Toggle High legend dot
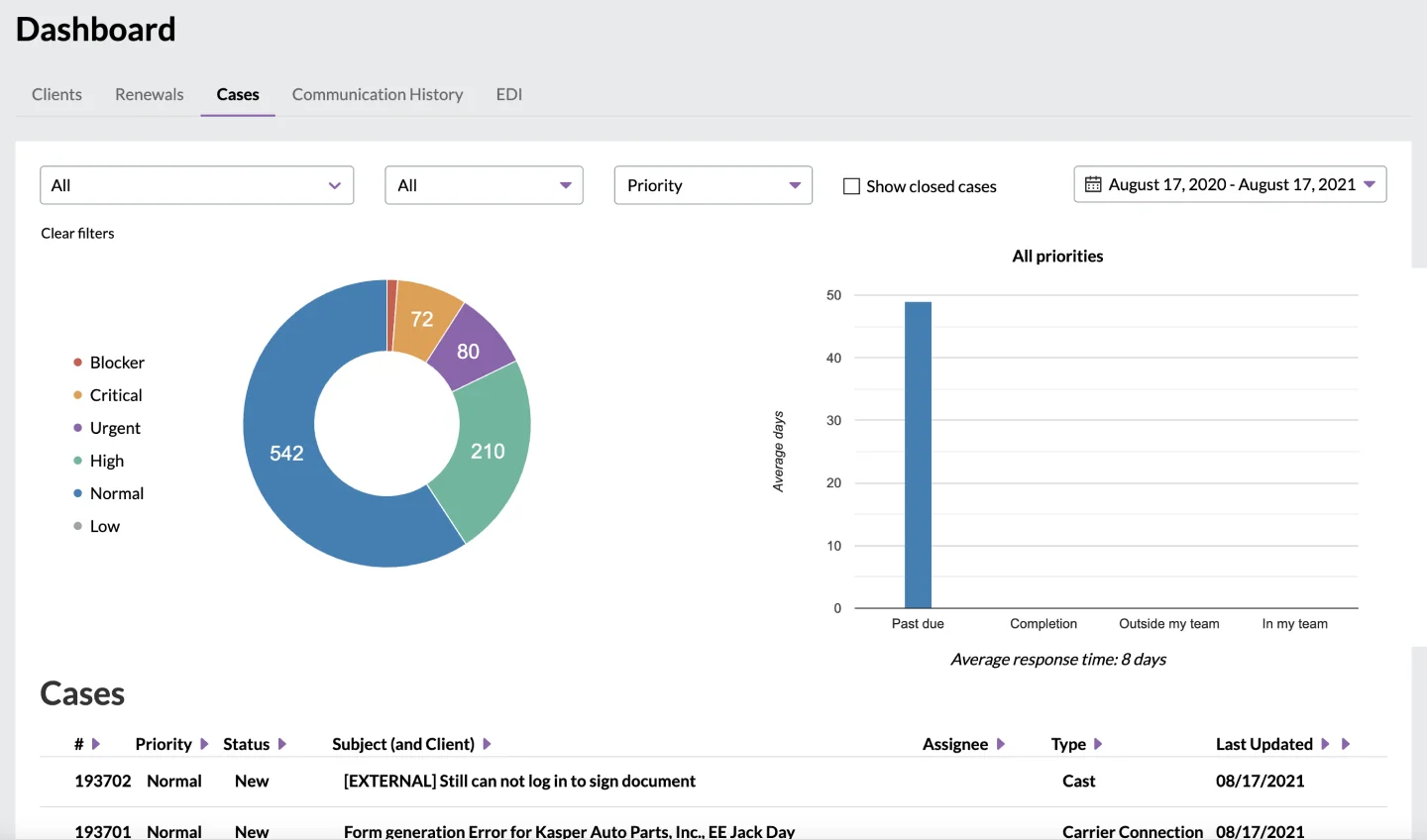The width and height of the screenshot is (1427, 840). 77,461
